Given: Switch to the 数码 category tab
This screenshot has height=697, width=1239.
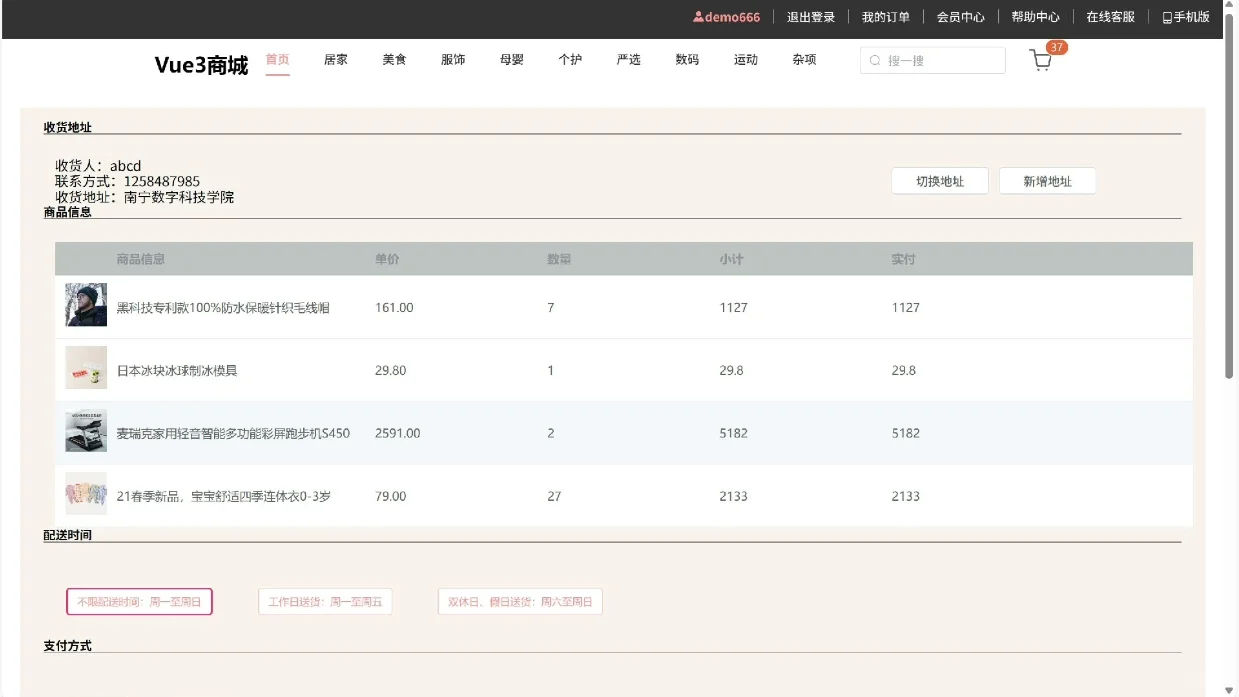Looking at the screenshot, I should pyautogui.click(x=687, y=60).
